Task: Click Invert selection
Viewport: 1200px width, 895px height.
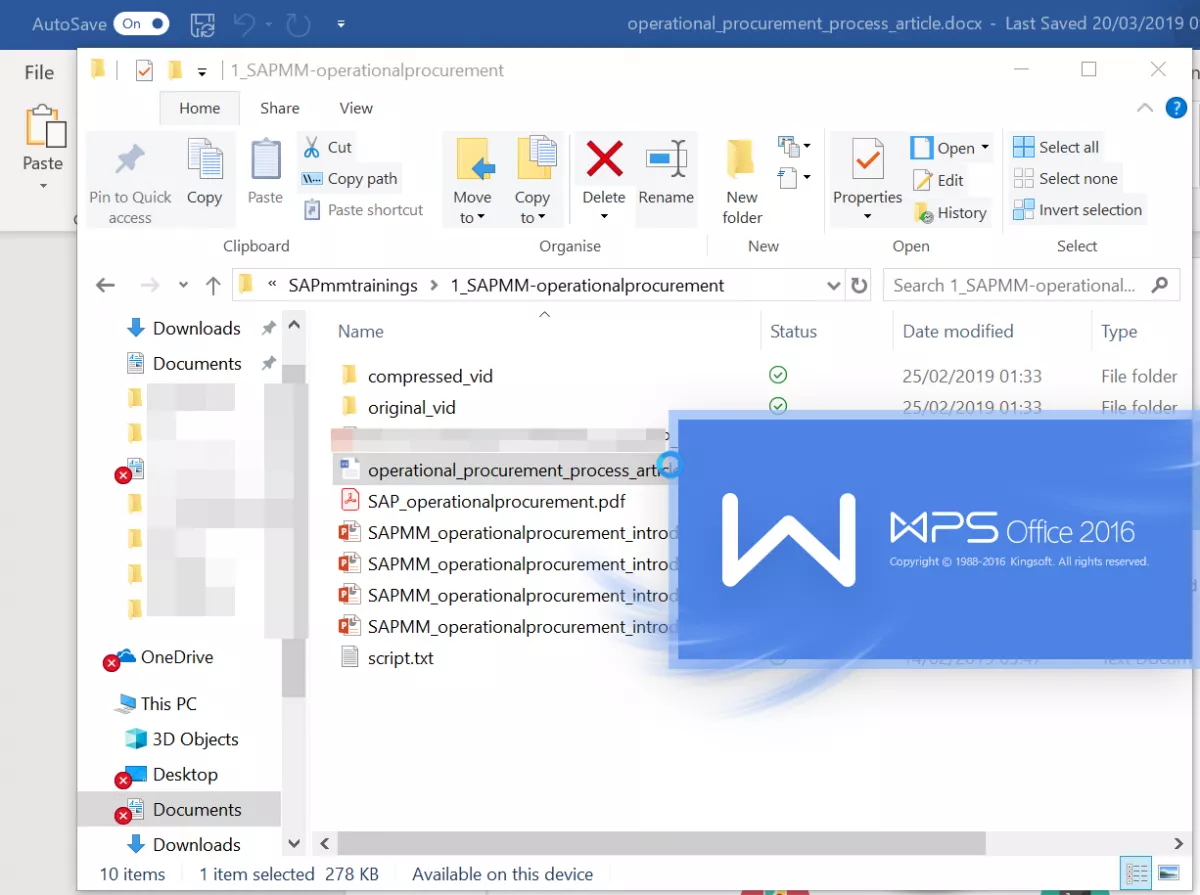Action: tap(1077, 210)
